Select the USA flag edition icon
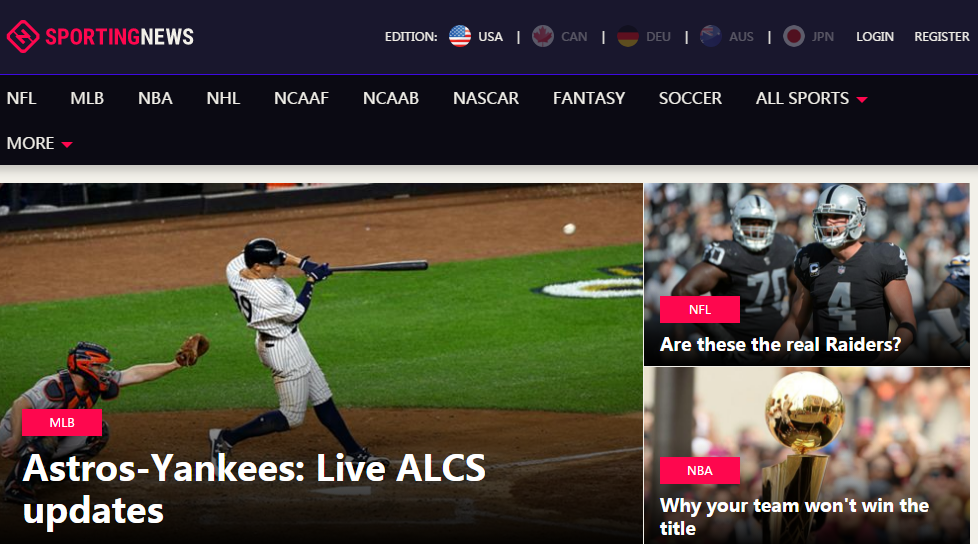This screenshot has height=544, width=978. pos(460,36)
